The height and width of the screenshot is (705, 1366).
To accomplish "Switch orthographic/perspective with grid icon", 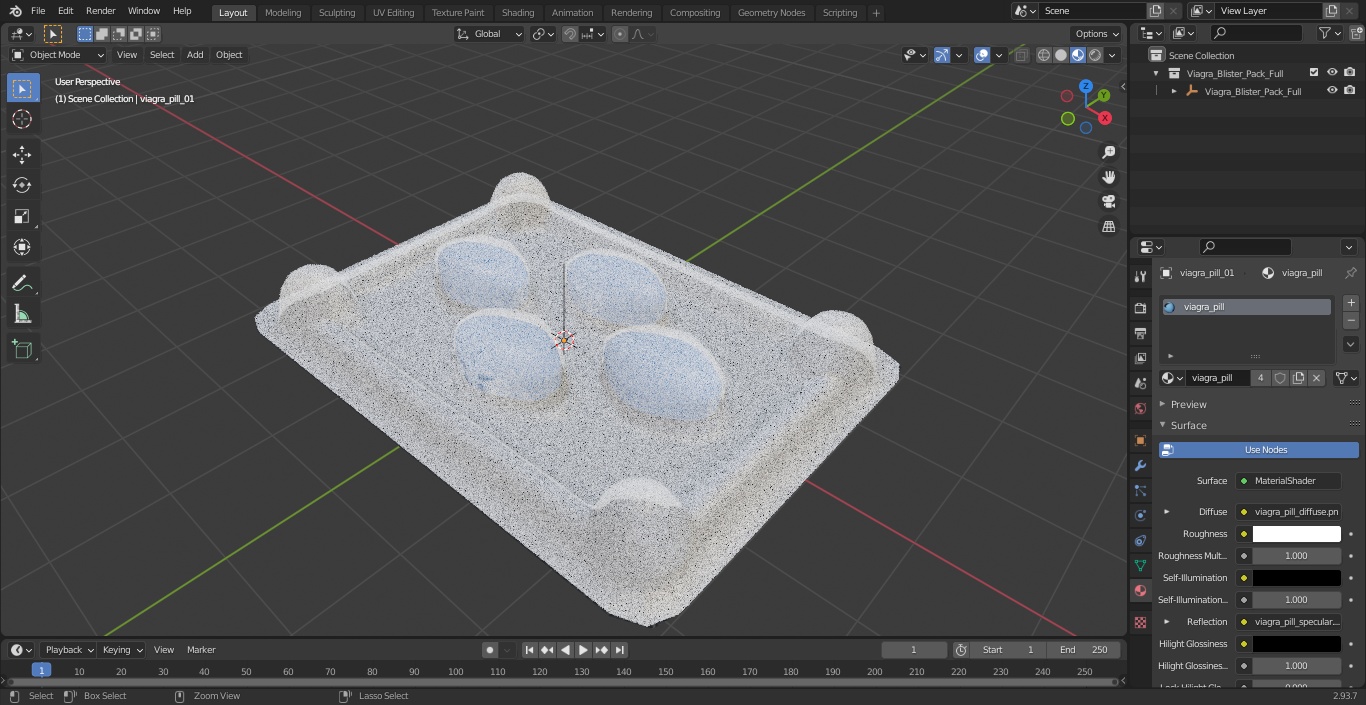I will [x=1108, y=227].
